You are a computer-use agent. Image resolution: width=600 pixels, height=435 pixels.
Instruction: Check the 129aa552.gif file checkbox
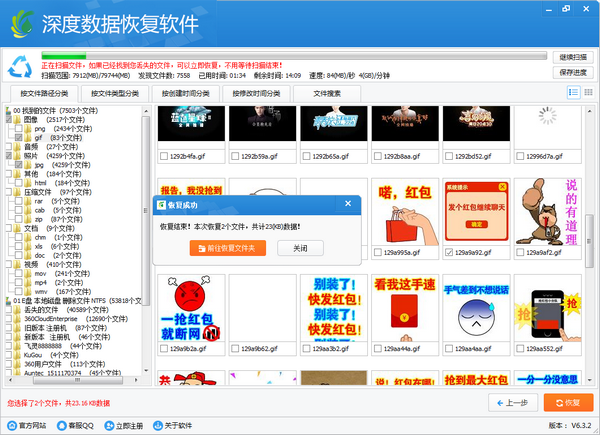tap(520, 349)
